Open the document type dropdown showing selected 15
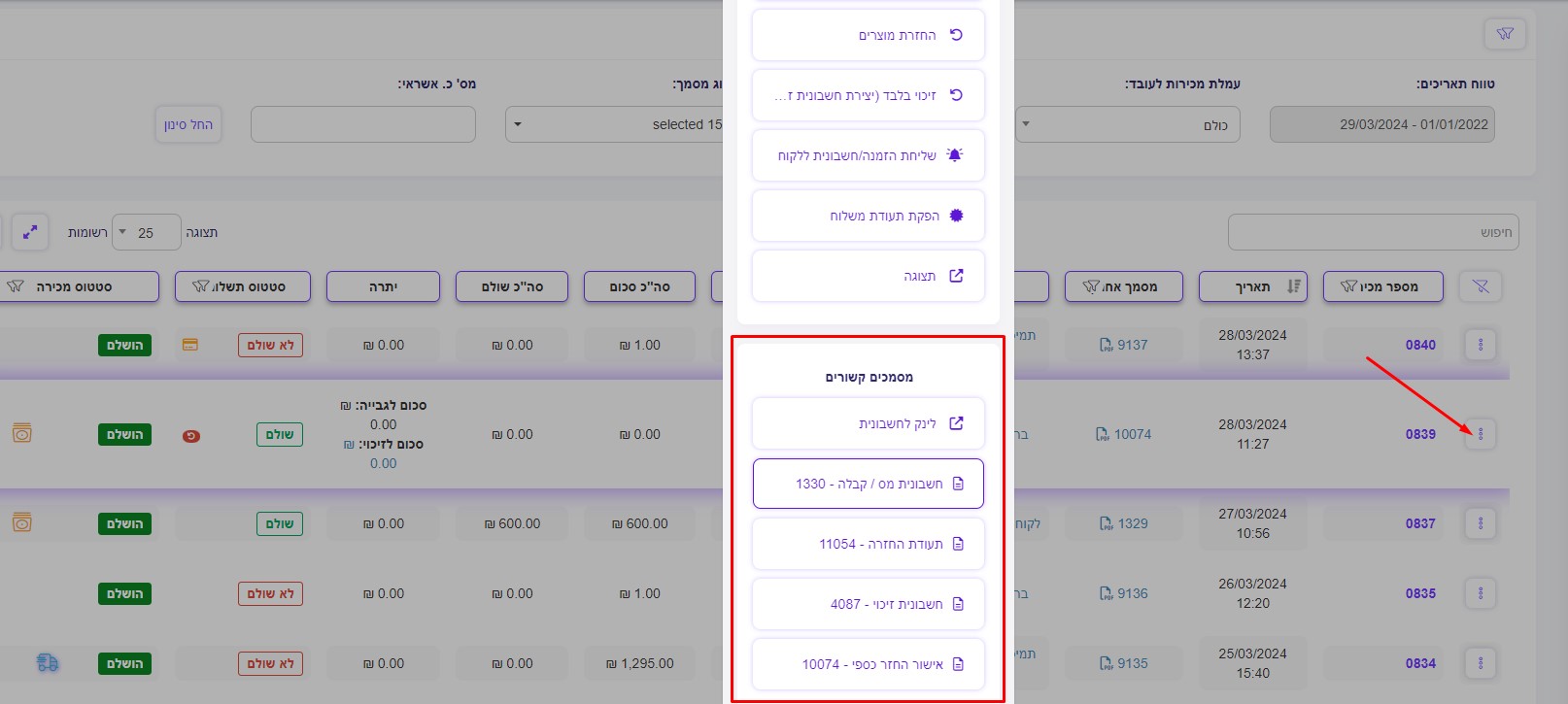The width and height of the screenshot is (1568, 704). tap(614, 124)
